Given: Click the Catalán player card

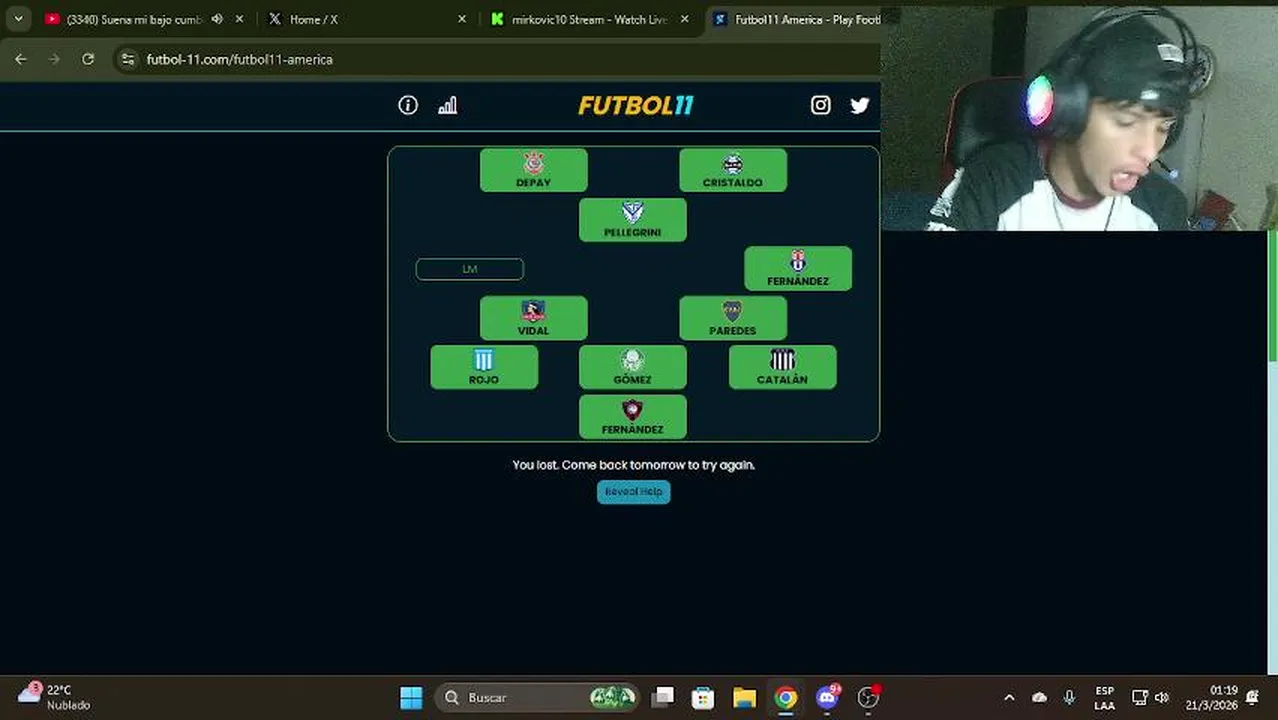Looking at the screenshot, I should coord(782,367).
